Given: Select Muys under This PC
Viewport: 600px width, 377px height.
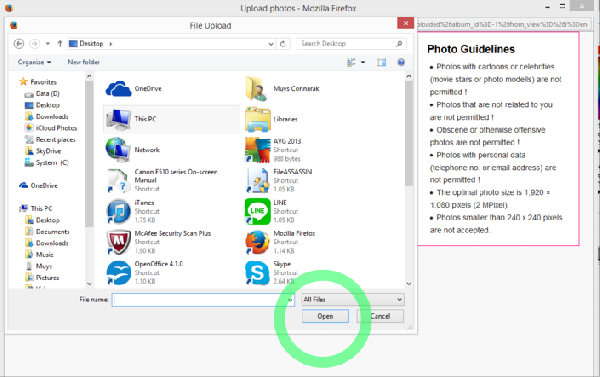Looking at the screenshot, I should 39,266.
